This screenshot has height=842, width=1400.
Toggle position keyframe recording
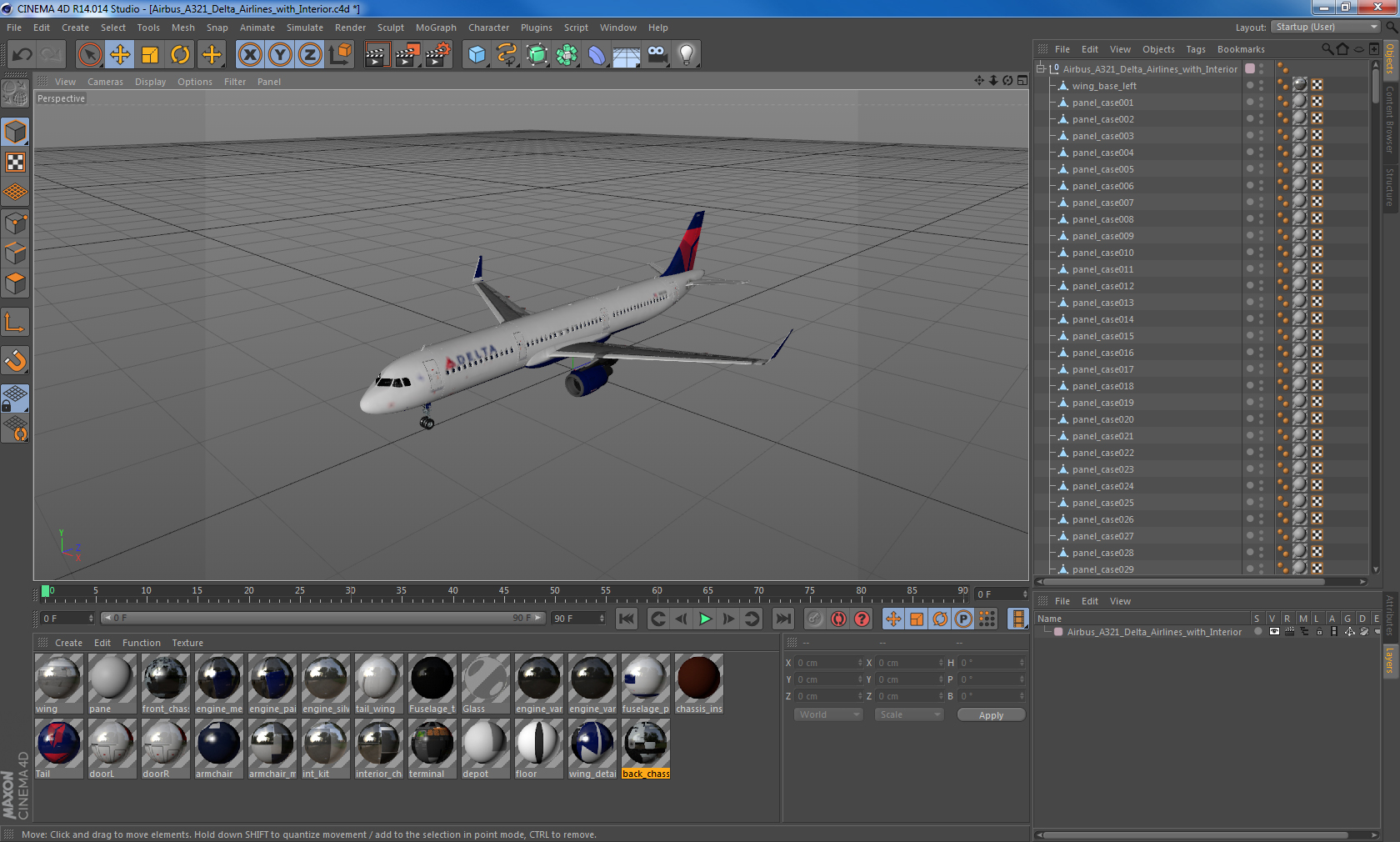click(x=893, y=619)
